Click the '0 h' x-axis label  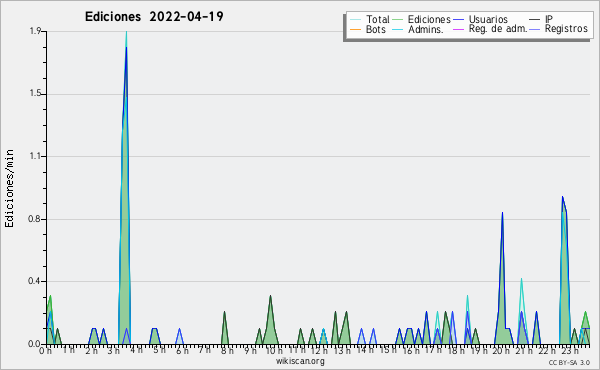[x=45, y=351]
